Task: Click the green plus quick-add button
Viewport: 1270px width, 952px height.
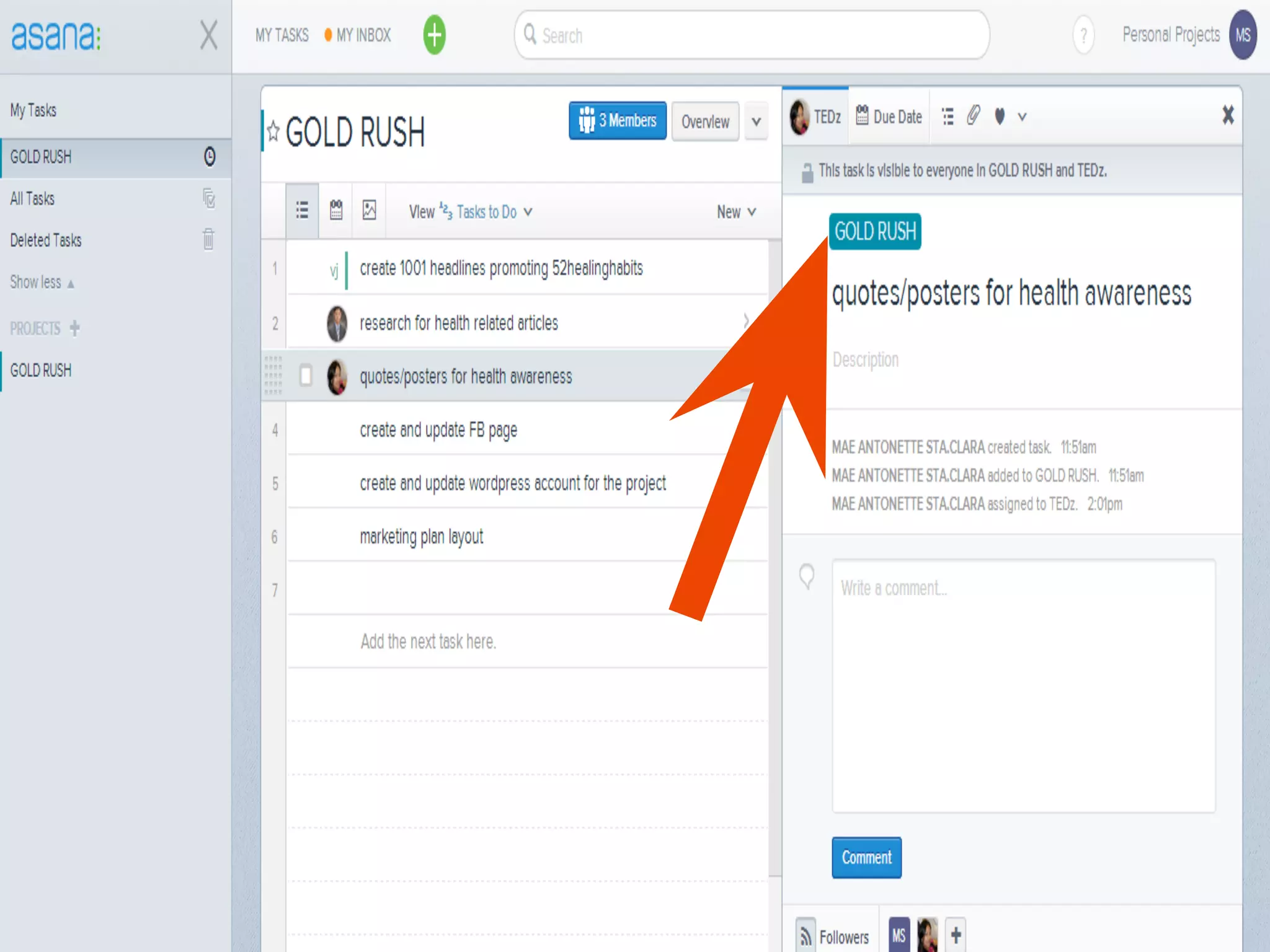Action: click(x=434, y=35)
